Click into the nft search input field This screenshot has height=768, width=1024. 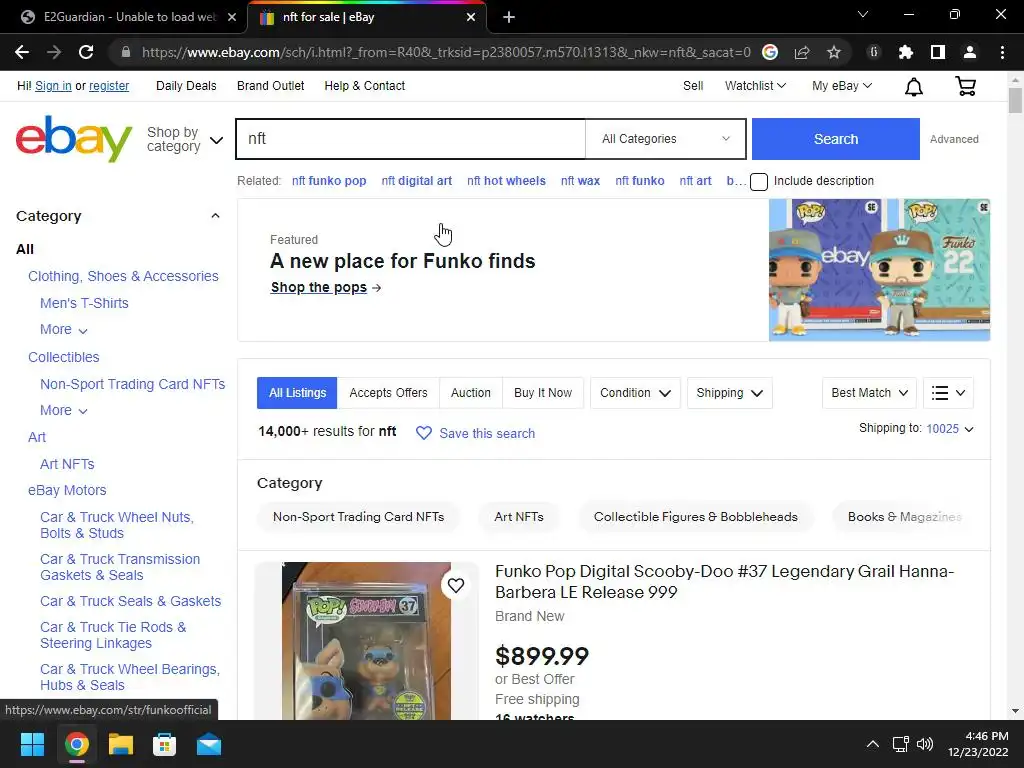[411, 139]
